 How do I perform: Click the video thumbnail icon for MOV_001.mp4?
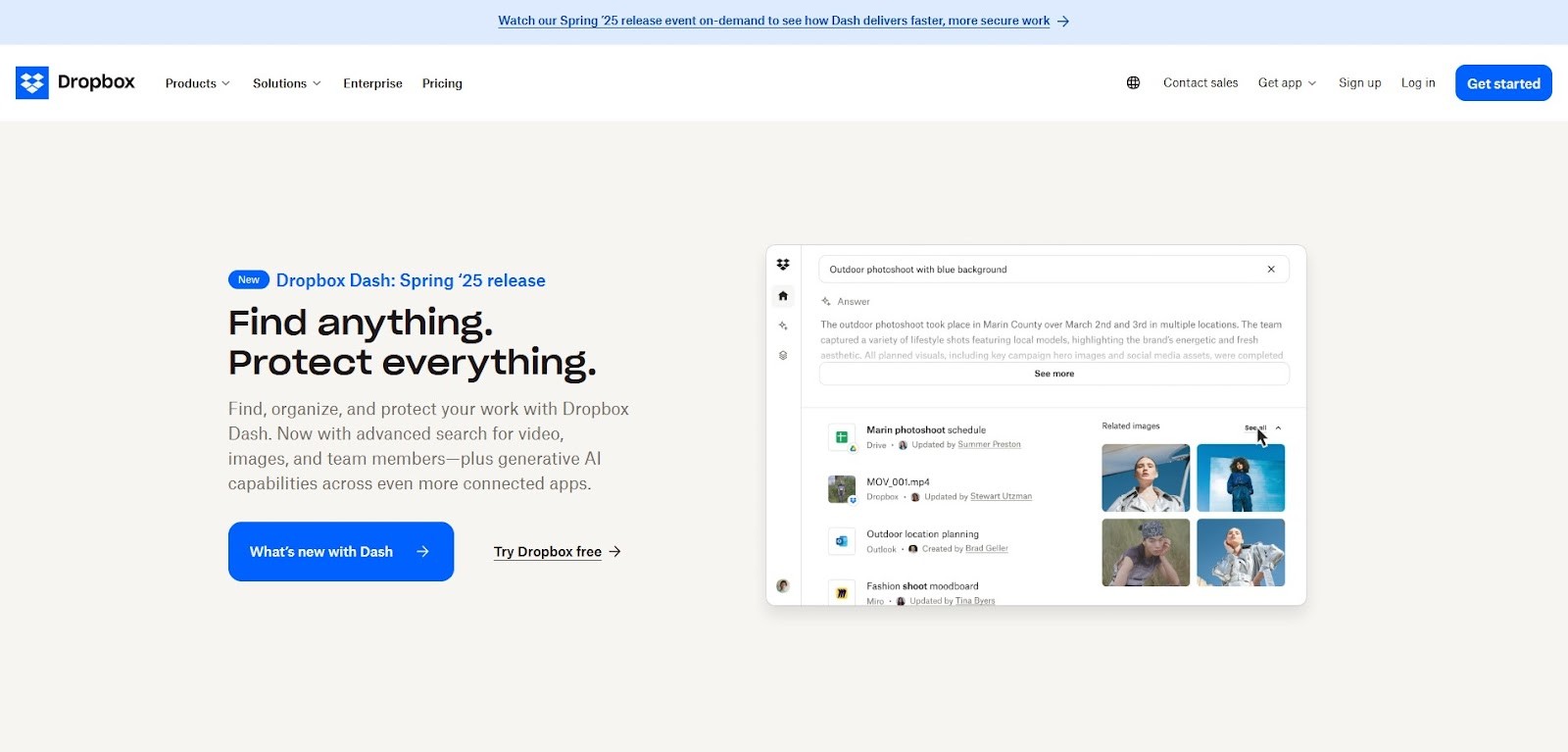tap(841, 488)
